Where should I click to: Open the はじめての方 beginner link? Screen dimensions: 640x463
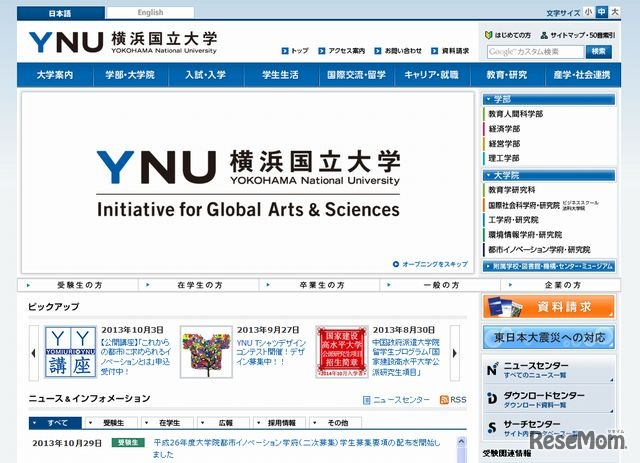click(508, 36)
